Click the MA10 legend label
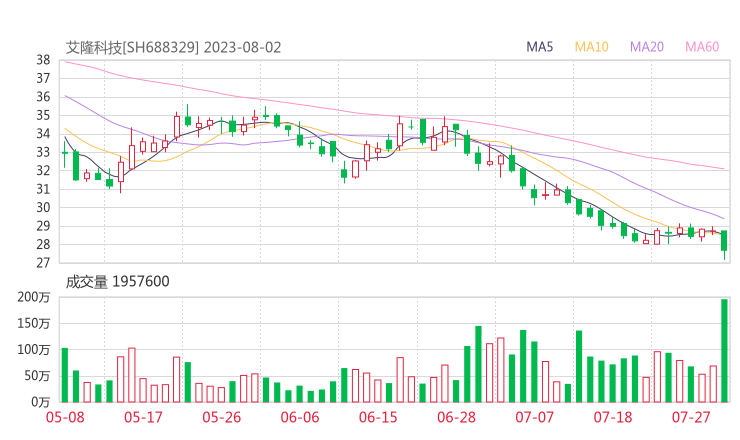 [591, 47]
